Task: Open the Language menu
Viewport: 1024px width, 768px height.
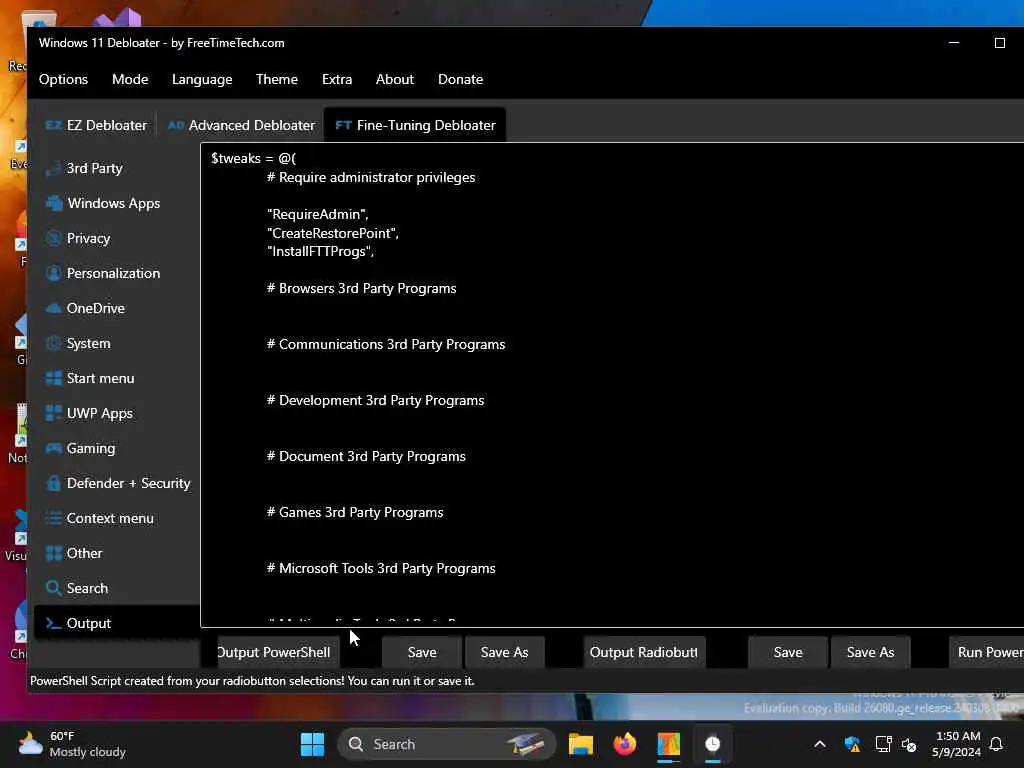Action: (x=202, y=79)
